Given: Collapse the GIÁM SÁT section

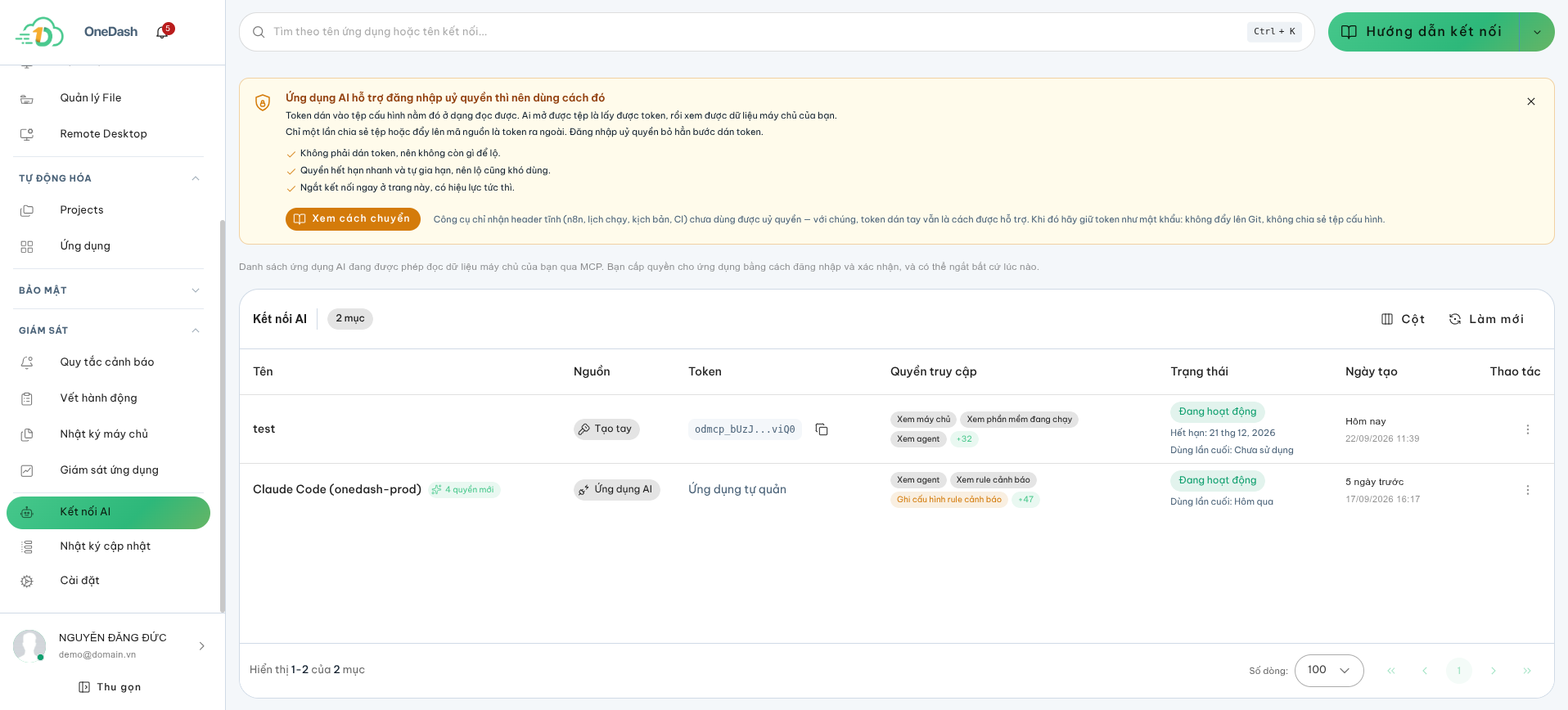Looking at the screenshot, I should click(196, 330).
